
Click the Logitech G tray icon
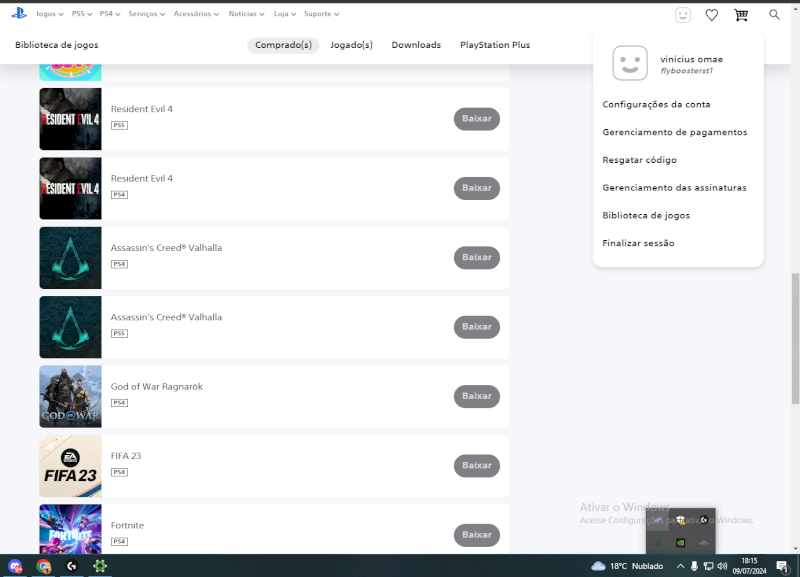coord(704,520)
